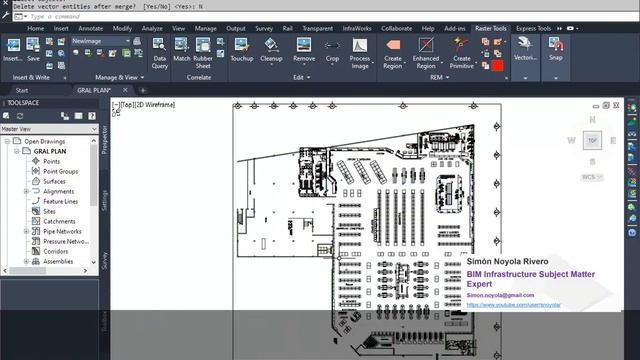The height and width of the screenshot is (360, 640).
Task: Click the red REM color swatch
Action: pos(497,65)
